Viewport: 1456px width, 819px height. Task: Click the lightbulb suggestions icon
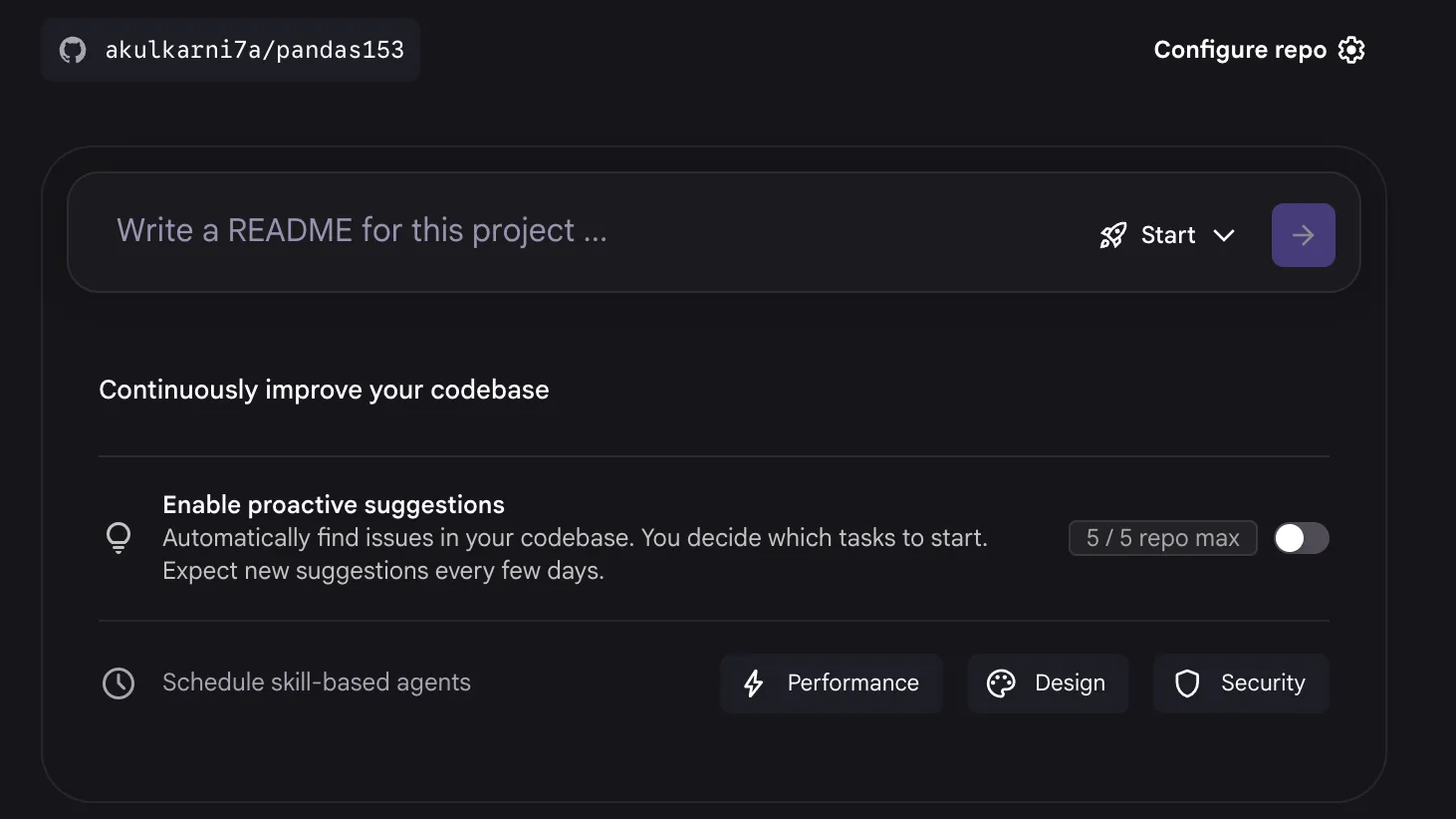click(119, 538)
